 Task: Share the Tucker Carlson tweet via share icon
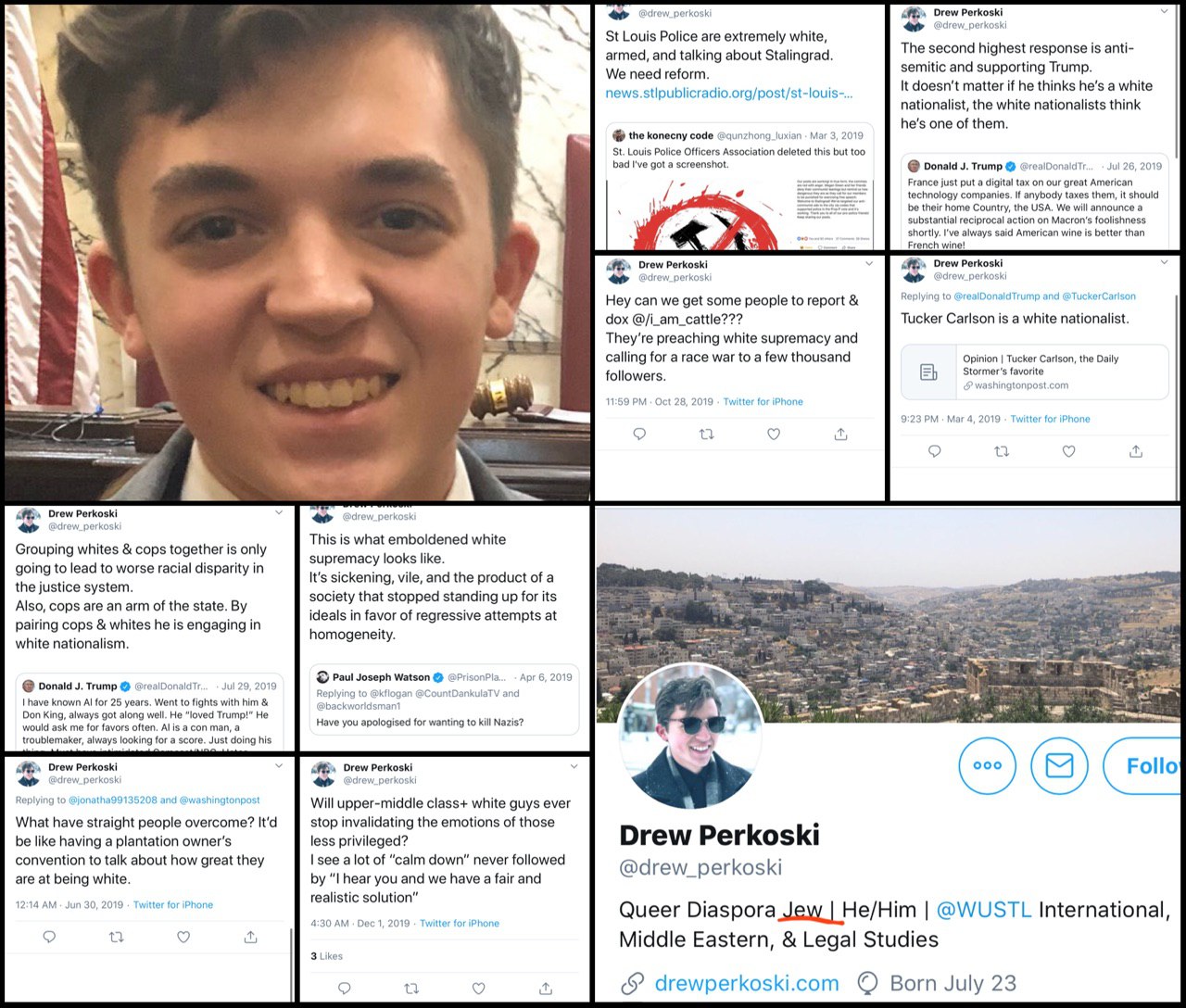(x=1136, y=451)
